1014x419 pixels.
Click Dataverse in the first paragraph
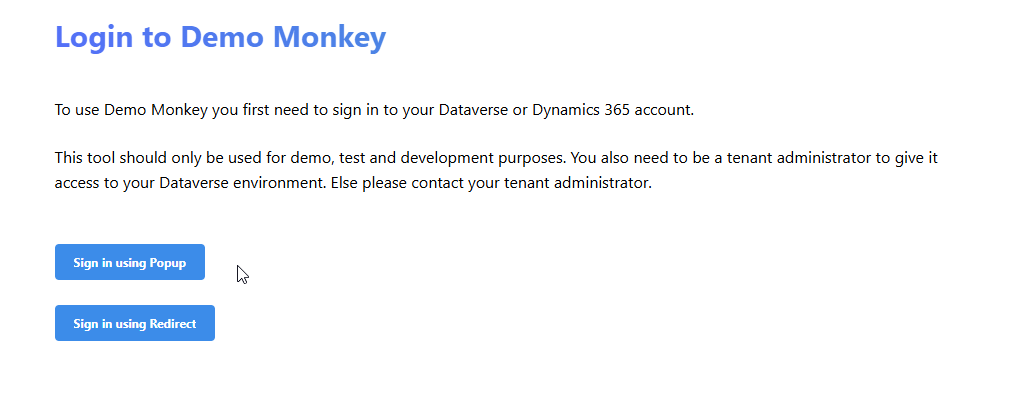(x=473, y=110)
